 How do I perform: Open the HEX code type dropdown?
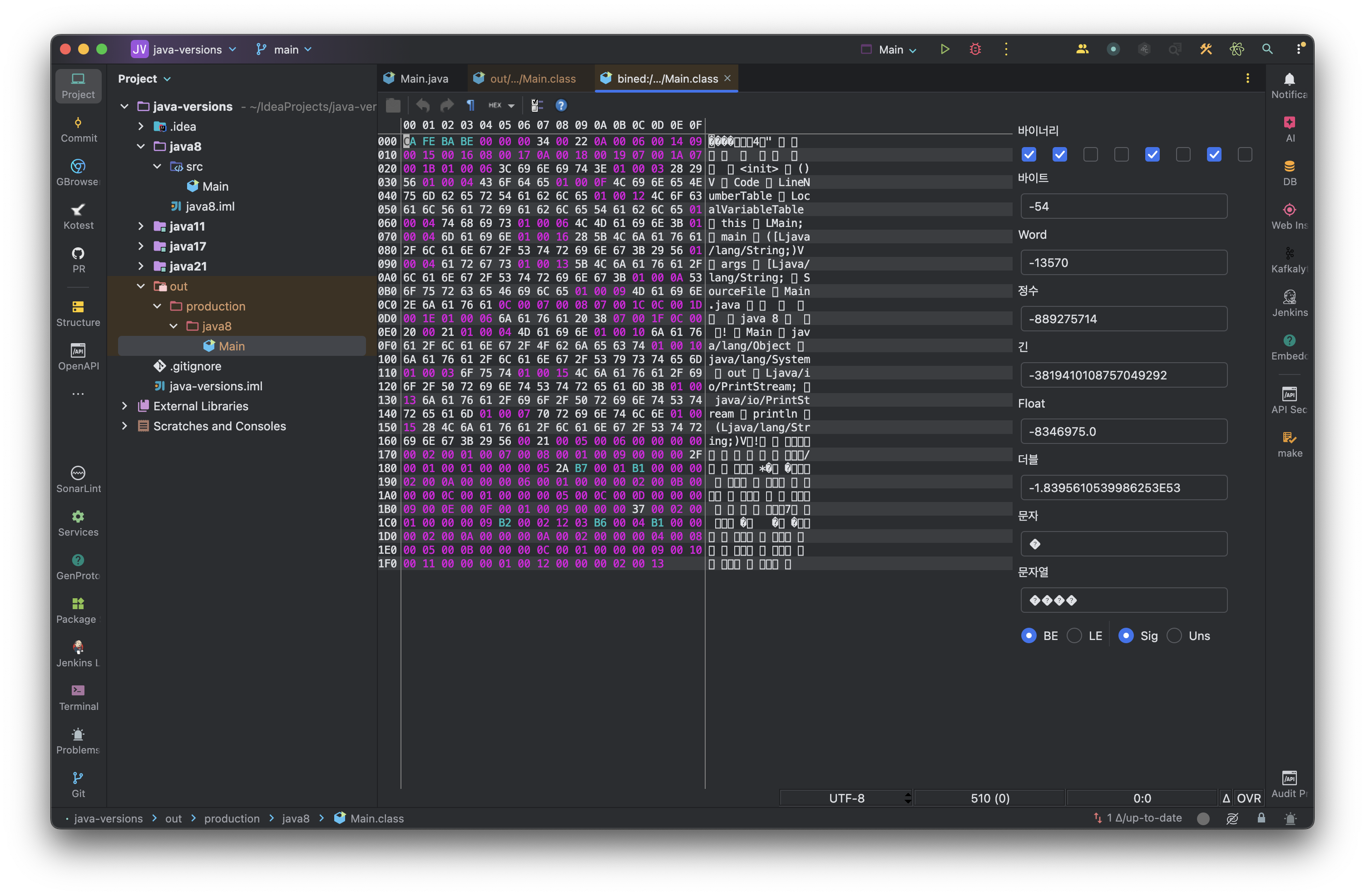click(x=501, y=105)
